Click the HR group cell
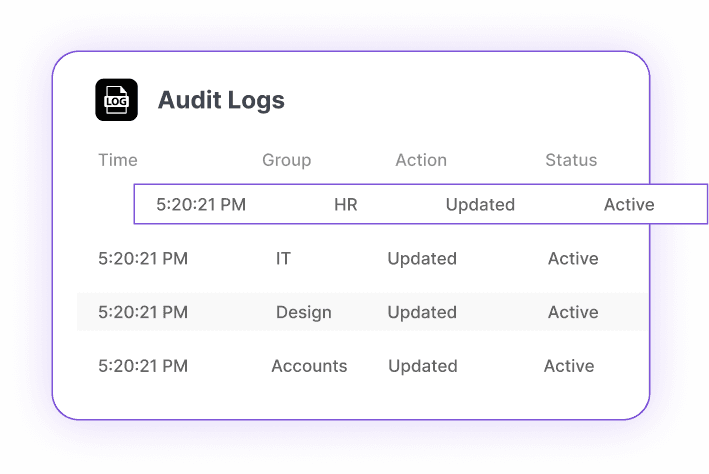 click(x=346, y=205)
